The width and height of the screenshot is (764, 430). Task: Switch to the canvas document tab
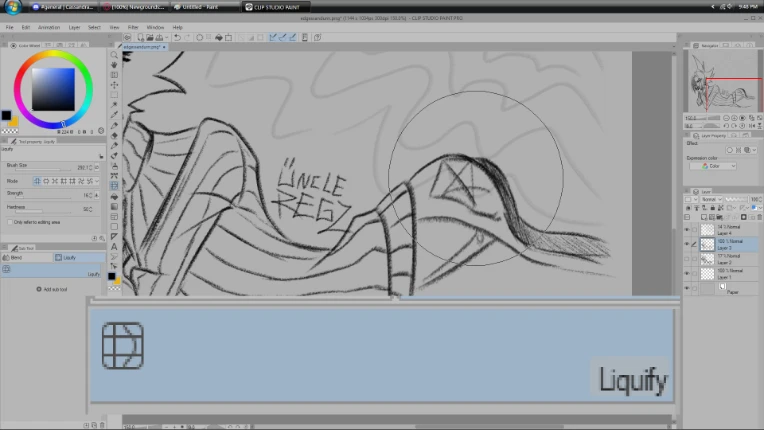(144, 47)
